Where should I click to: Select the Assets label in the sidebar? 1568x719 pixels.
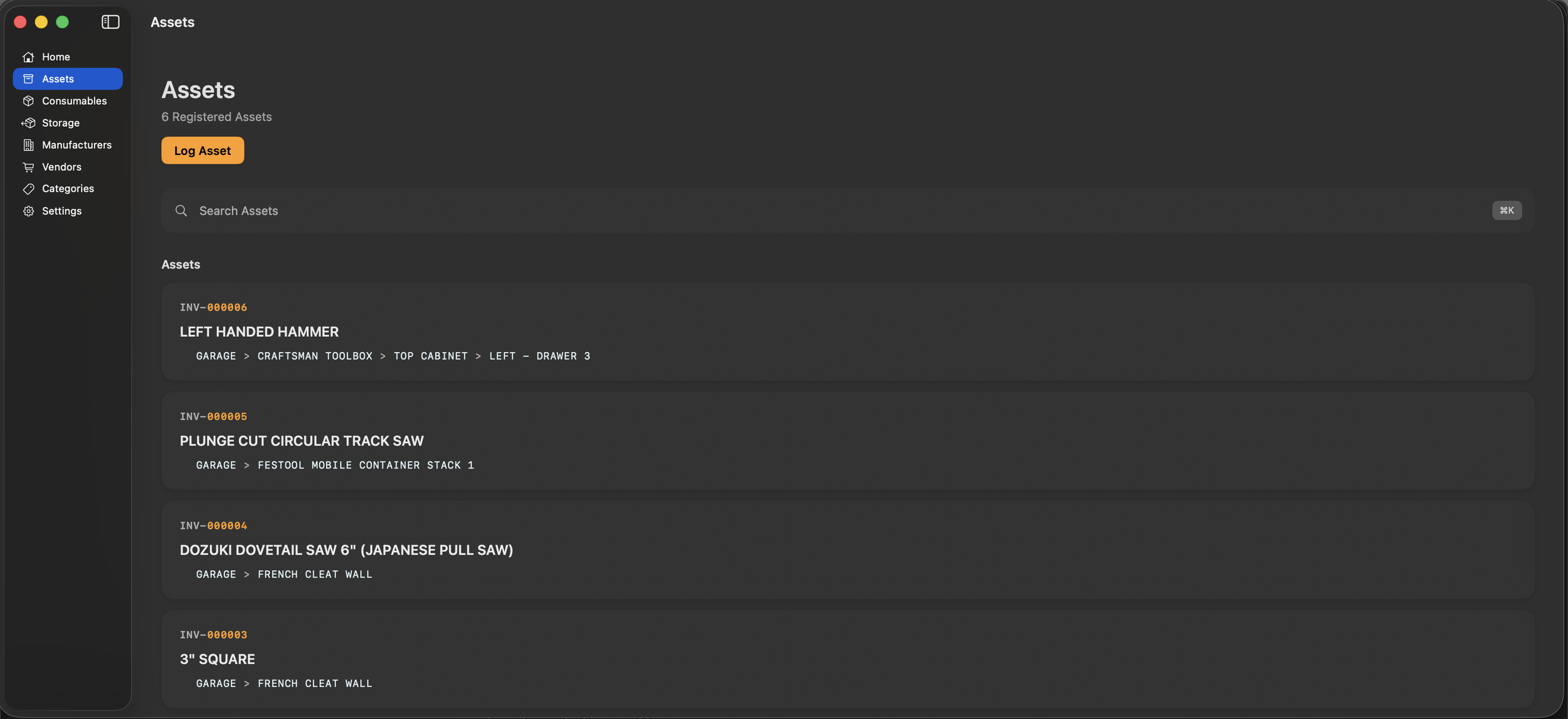pyautogui.click(x=58, y=79)
